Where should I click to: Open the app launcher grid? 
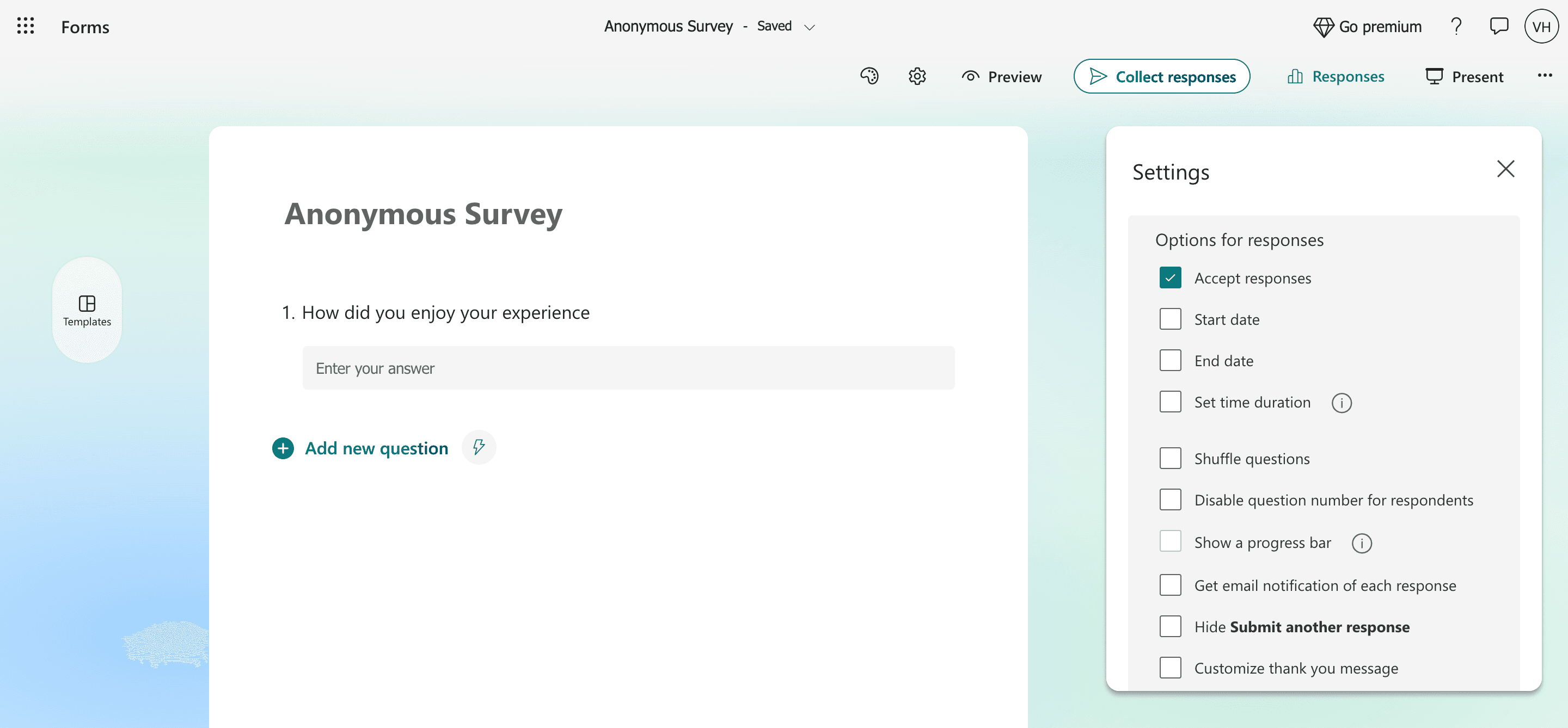[x=26, y=26]
